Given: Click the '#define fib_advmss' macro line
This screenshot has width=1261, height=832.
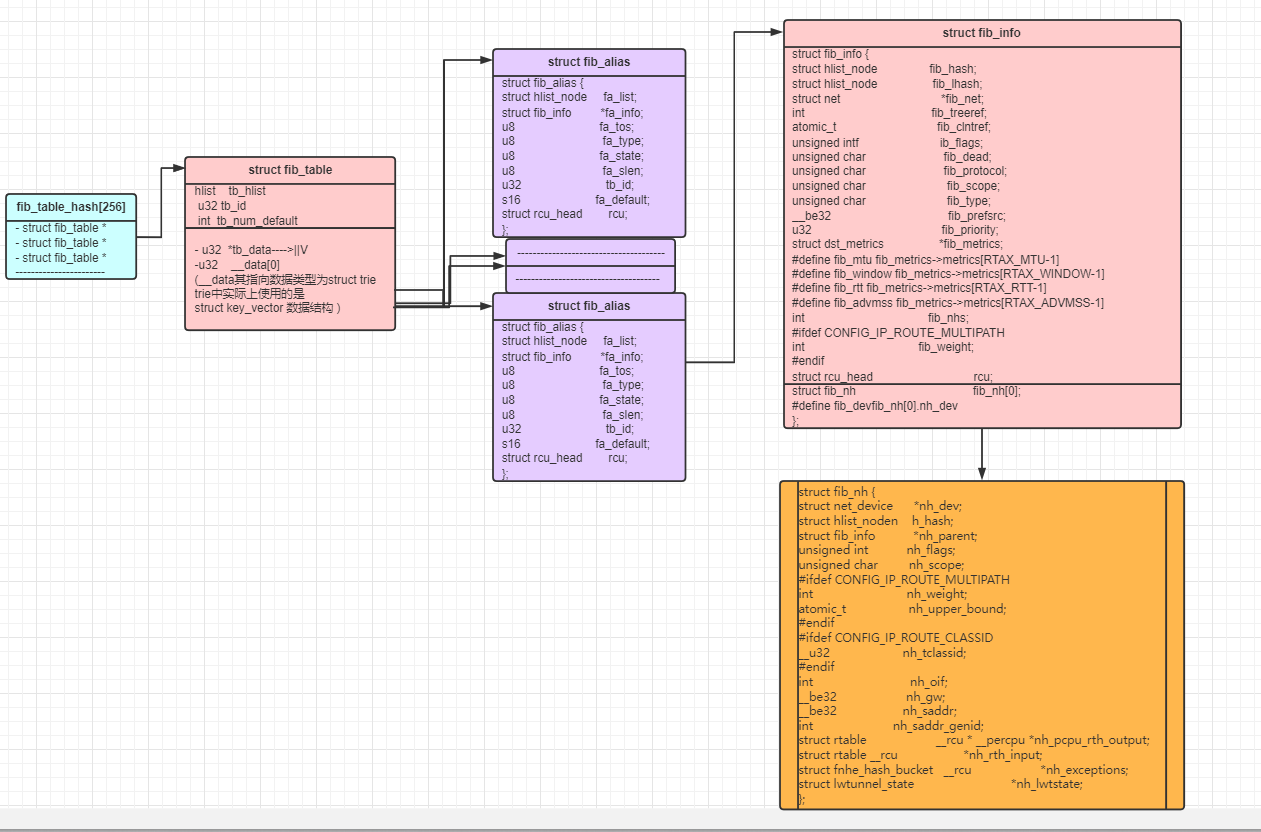Looking at the screenshot, I should coord(948,303).
